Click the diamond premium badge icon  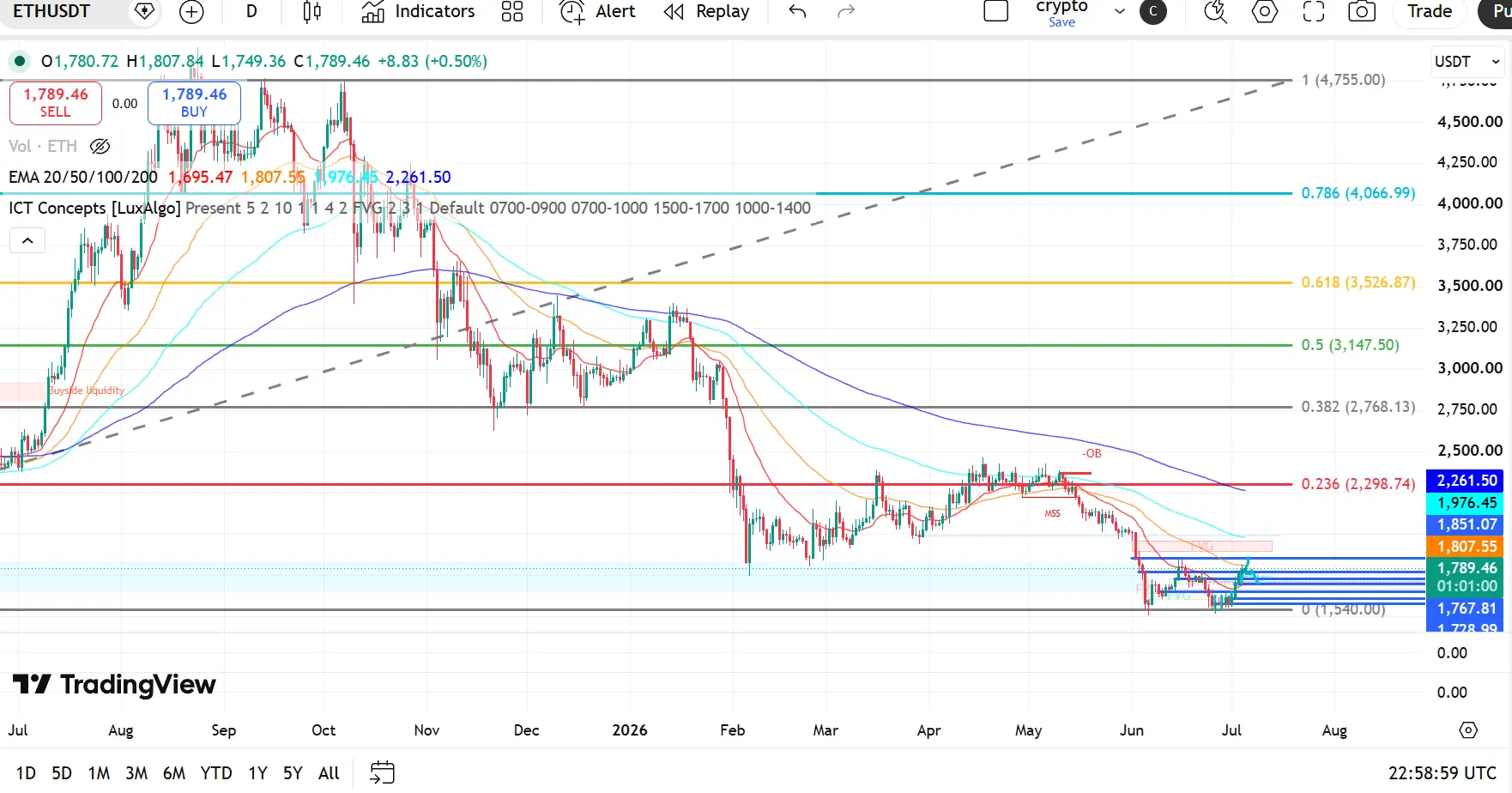click(144, 11)
